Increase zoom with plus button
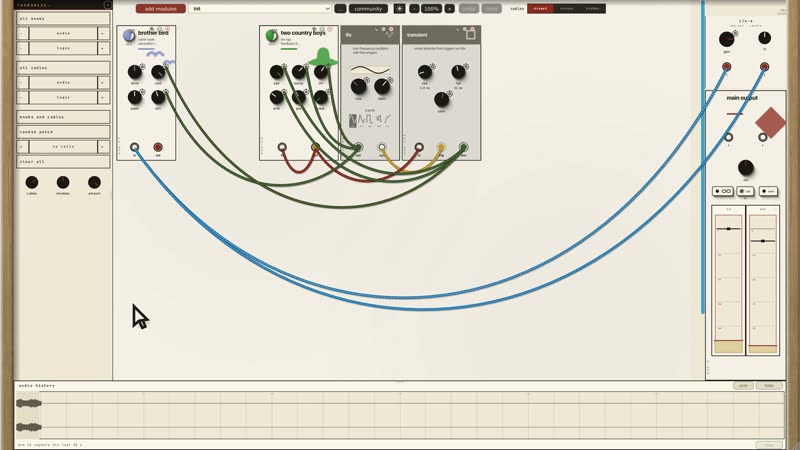 [449, 9]
